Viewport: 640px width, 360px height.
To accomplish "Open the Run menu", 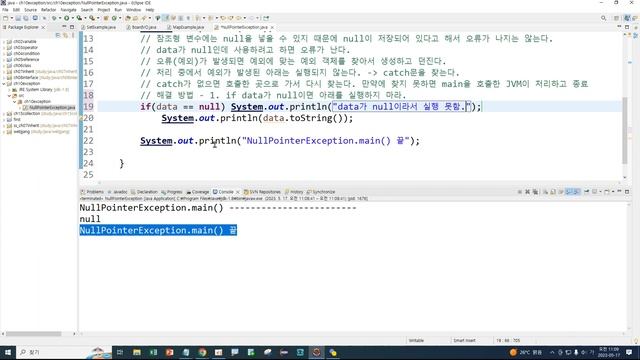I will tap(118, 9).
